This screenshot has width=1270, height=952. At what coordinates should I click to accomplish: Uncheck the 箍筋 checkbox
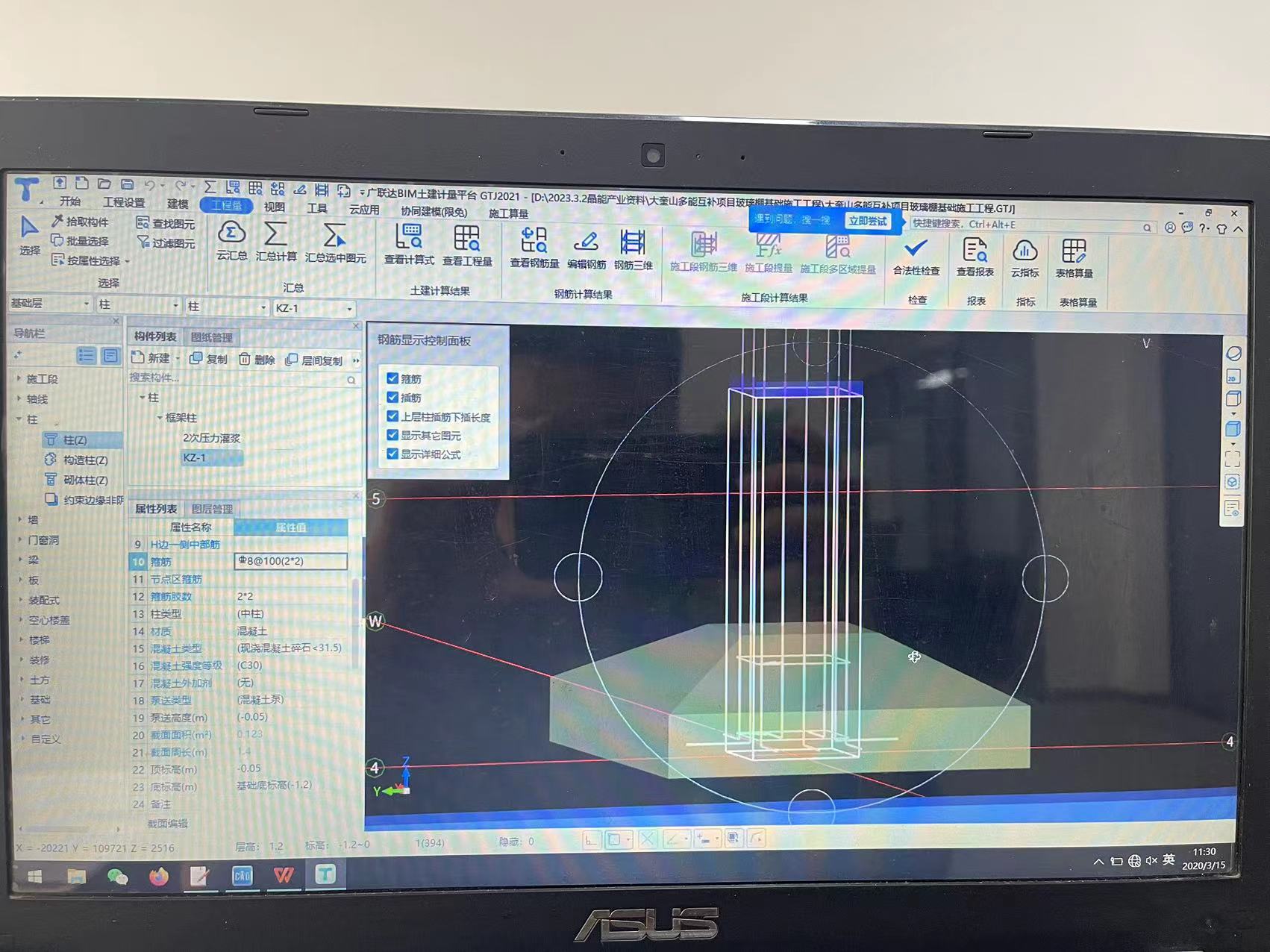(x=392, y=378)
